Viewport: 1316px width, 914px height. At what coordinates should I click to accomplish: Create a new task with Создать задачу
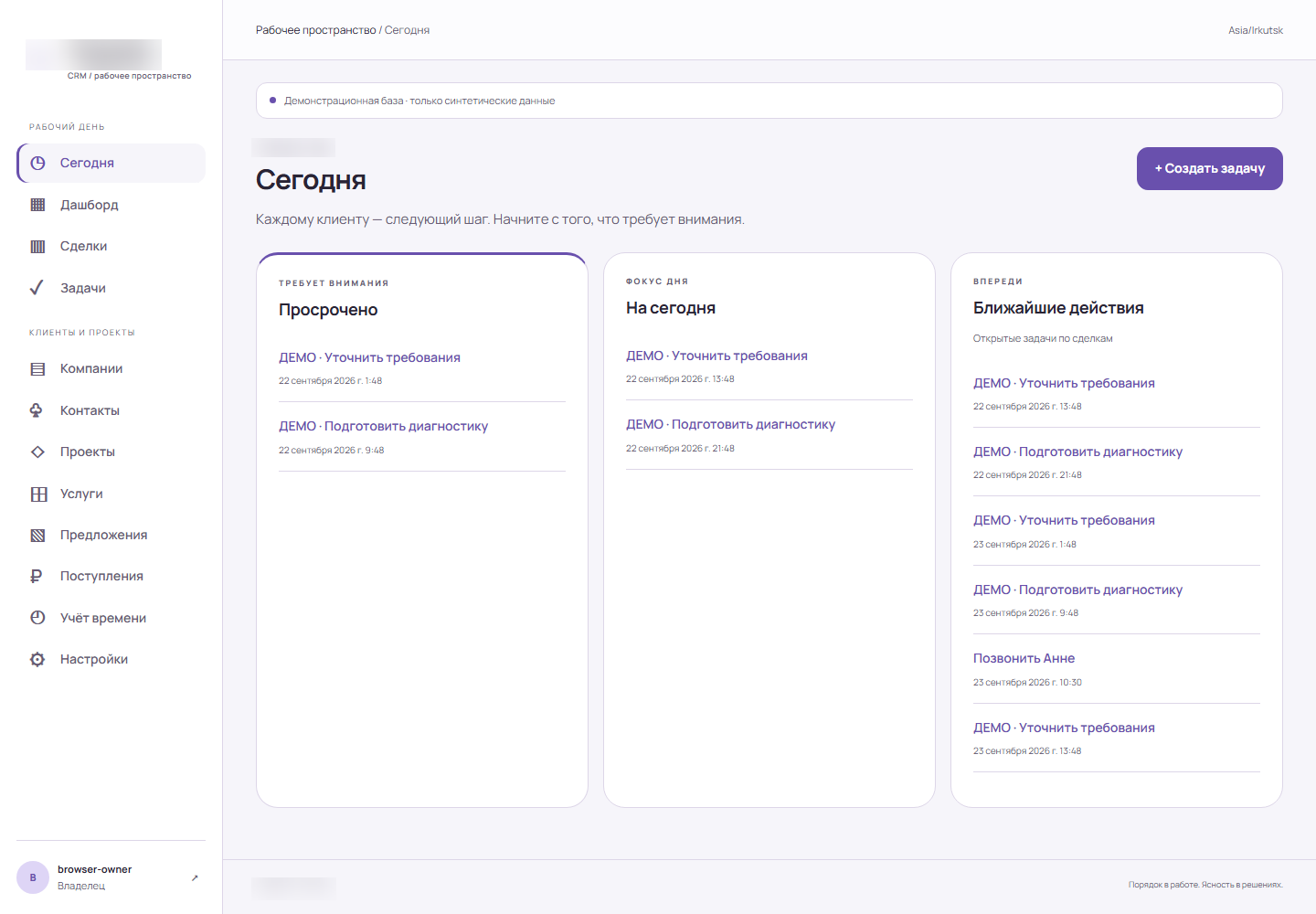click(1209, 168)
